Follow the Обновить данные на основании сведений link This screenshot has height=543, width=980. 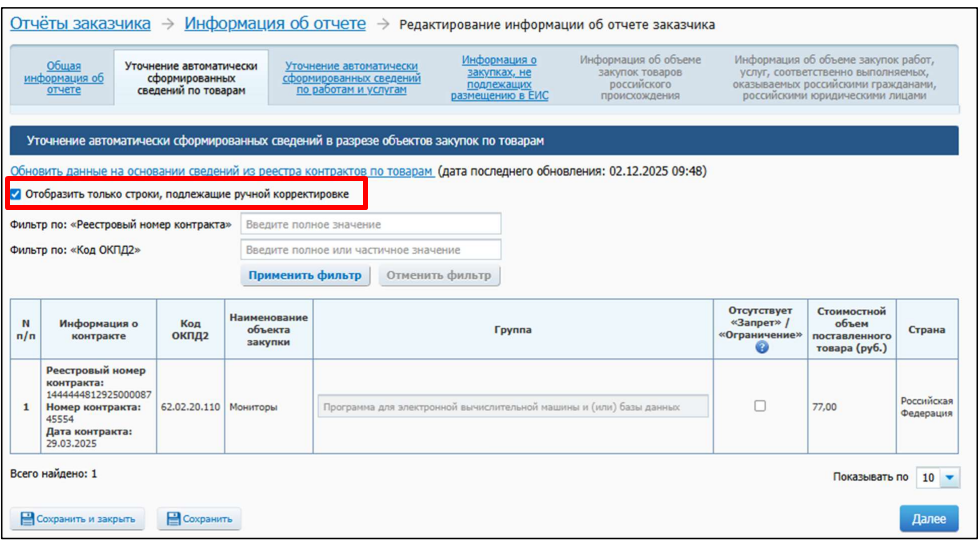[x=222, y=172]
